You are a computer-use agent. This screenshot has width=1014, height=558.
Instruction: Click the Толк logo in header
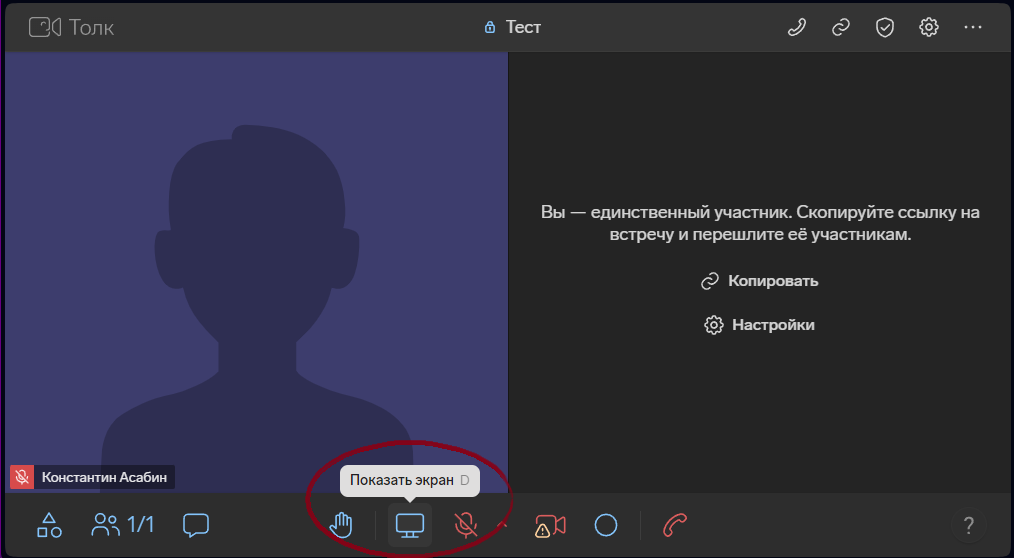point(71,27)
